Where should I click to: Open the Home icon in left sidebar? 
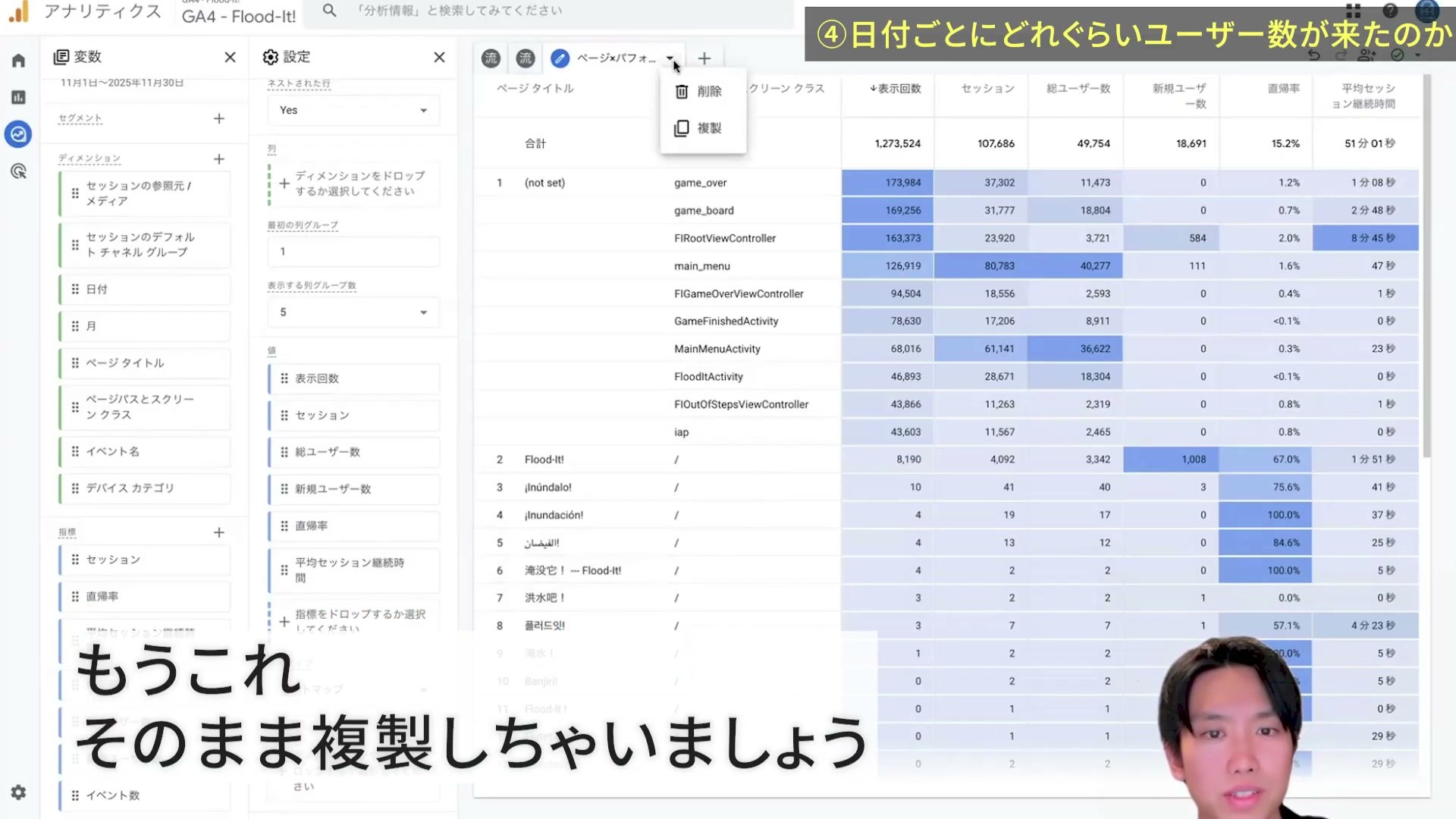[x=18, y=61]
